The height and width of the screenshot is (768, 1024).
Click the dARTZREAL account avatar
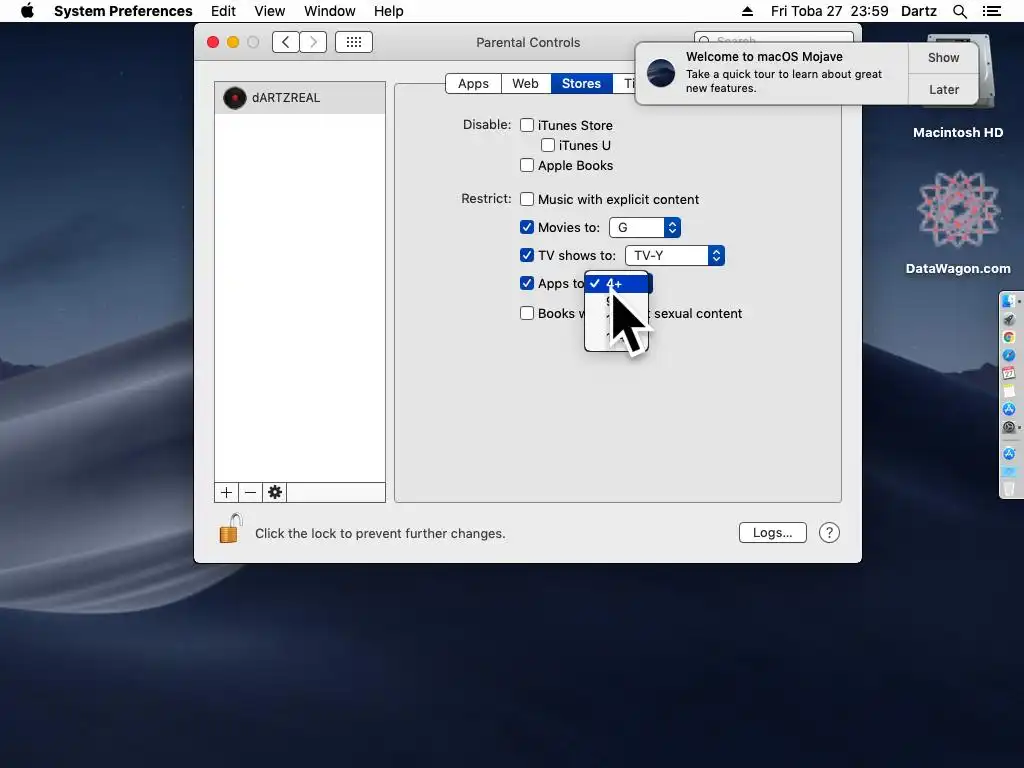(x=234, y=98)
